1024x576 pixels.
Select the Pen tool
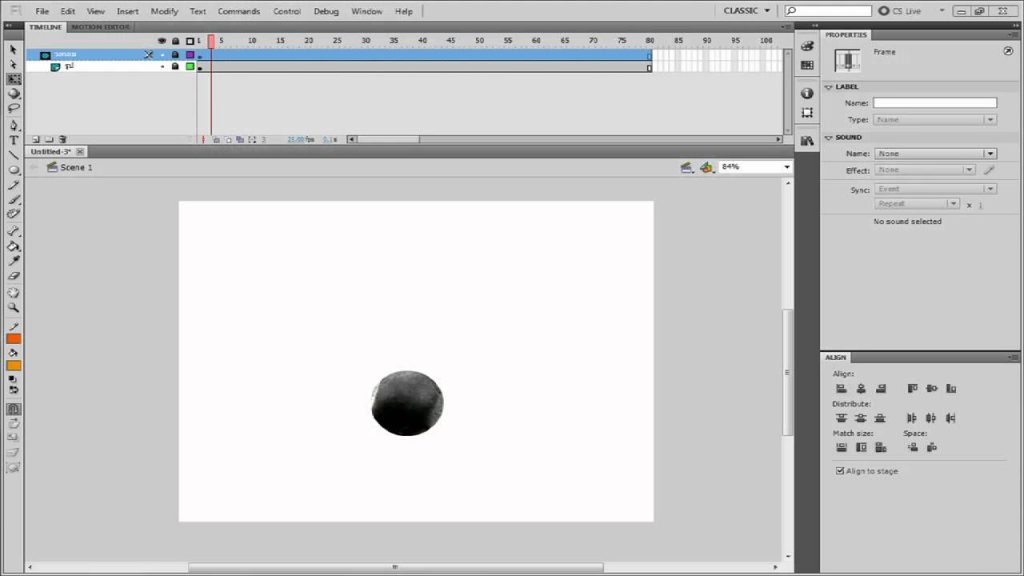(x=14, y=125)
